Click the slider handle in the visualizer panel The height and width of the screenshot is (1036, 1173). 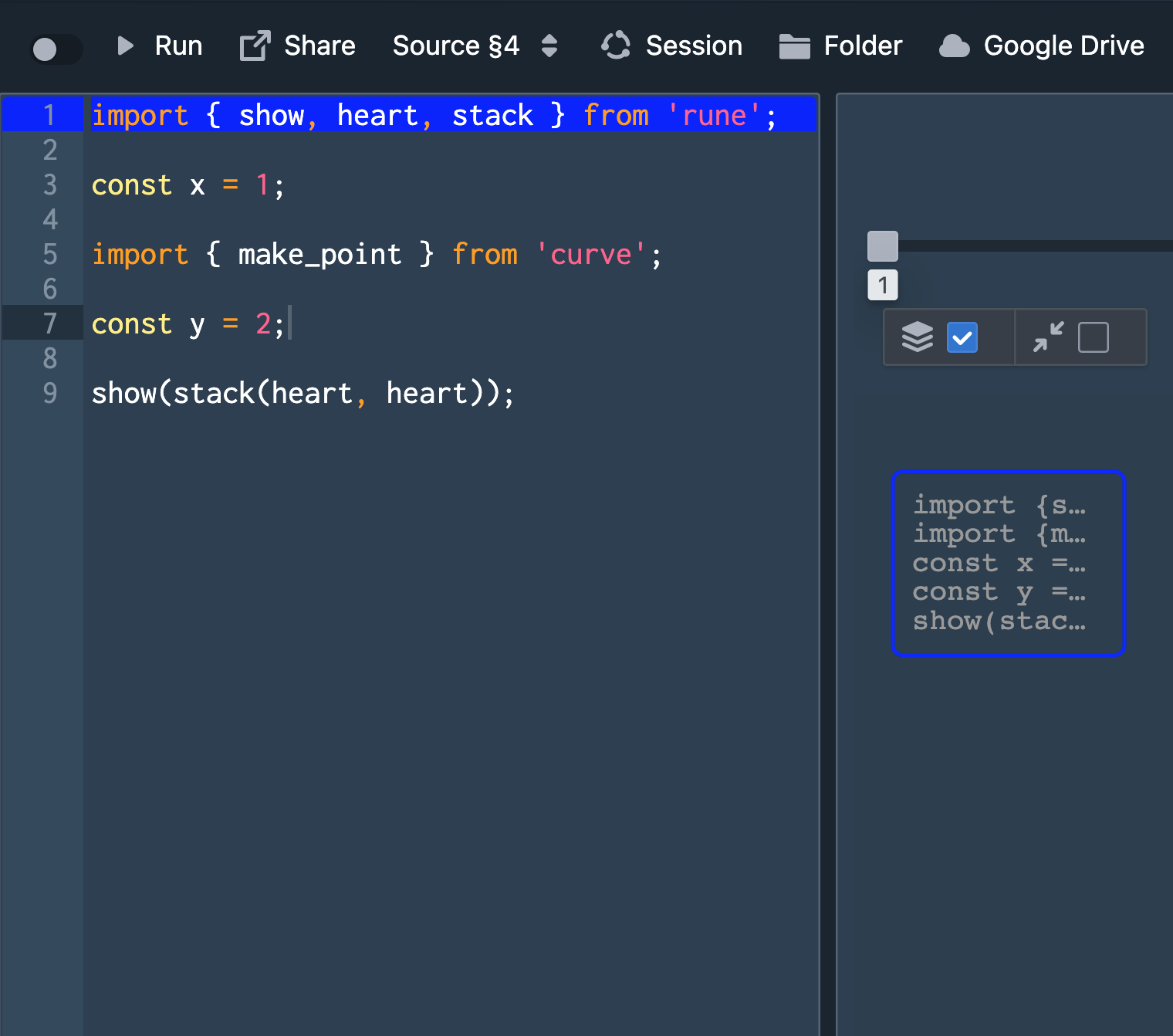882,245
